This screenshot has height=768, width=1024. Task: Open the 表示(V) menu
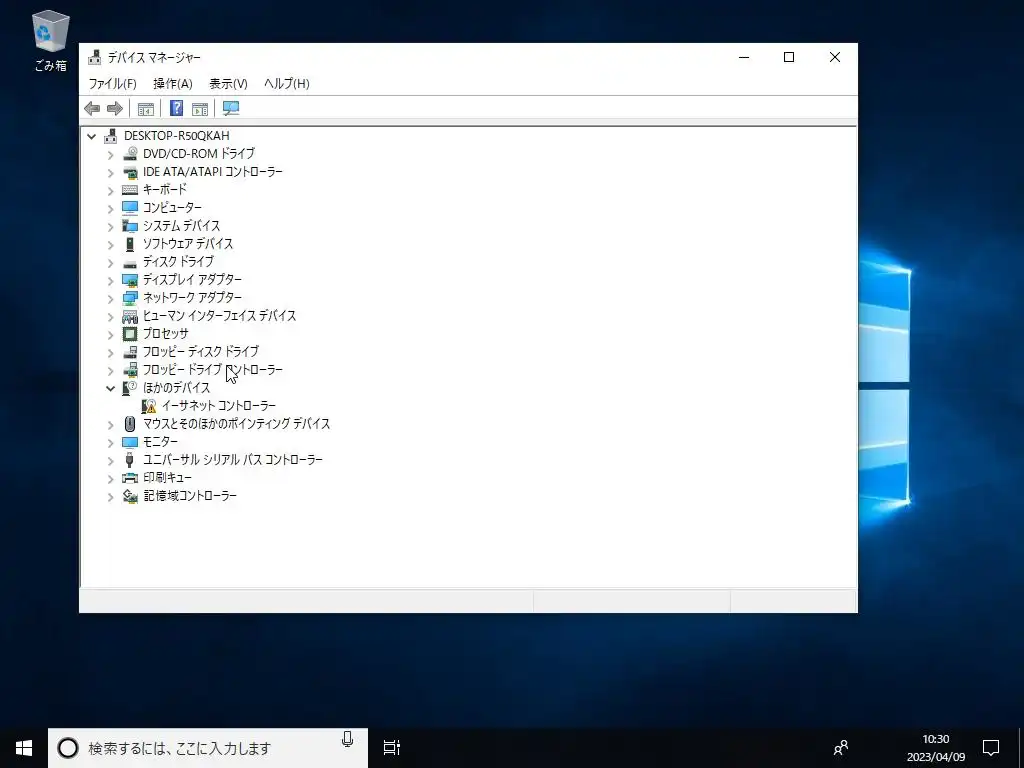[x=228, y=84]
